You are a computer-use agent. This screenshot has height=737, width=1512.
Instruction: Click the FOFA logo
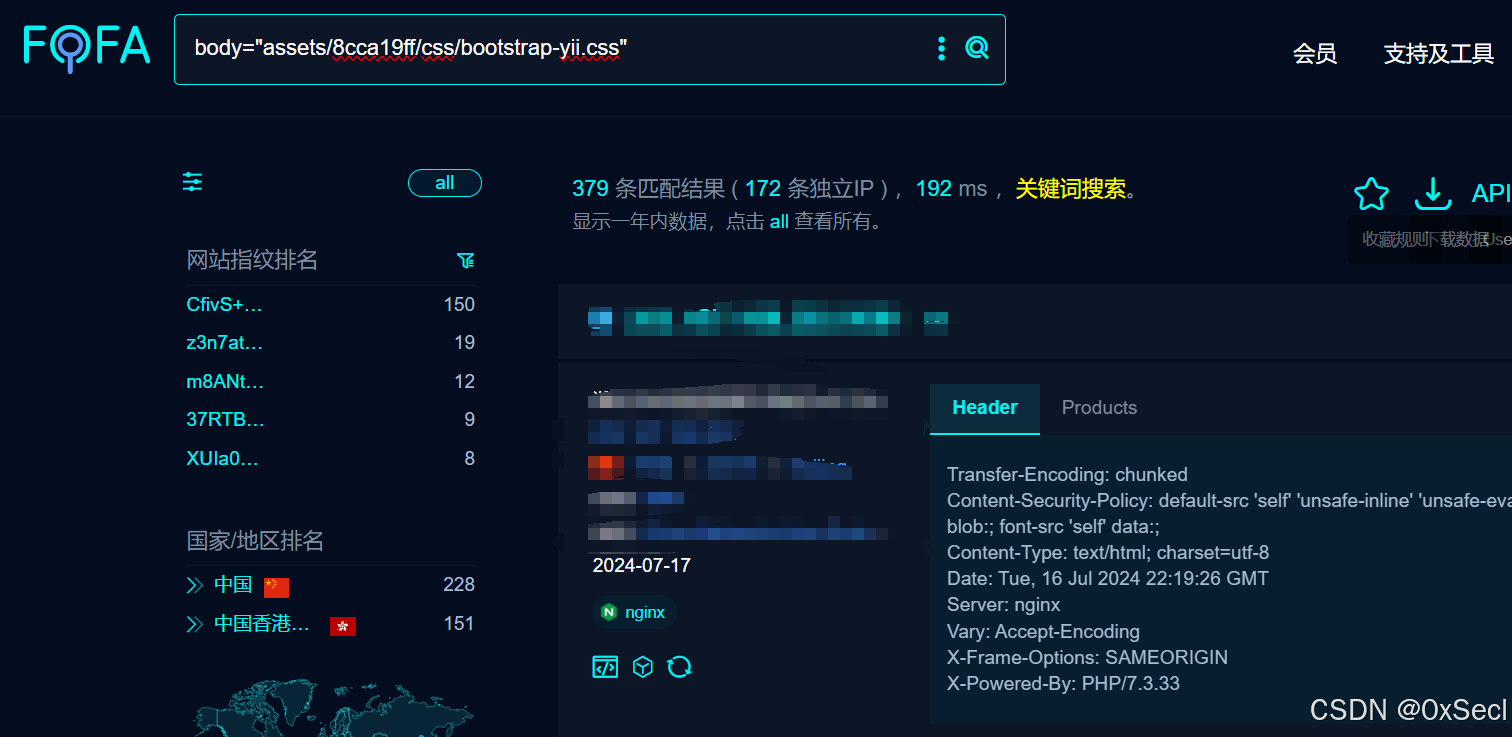87,47
